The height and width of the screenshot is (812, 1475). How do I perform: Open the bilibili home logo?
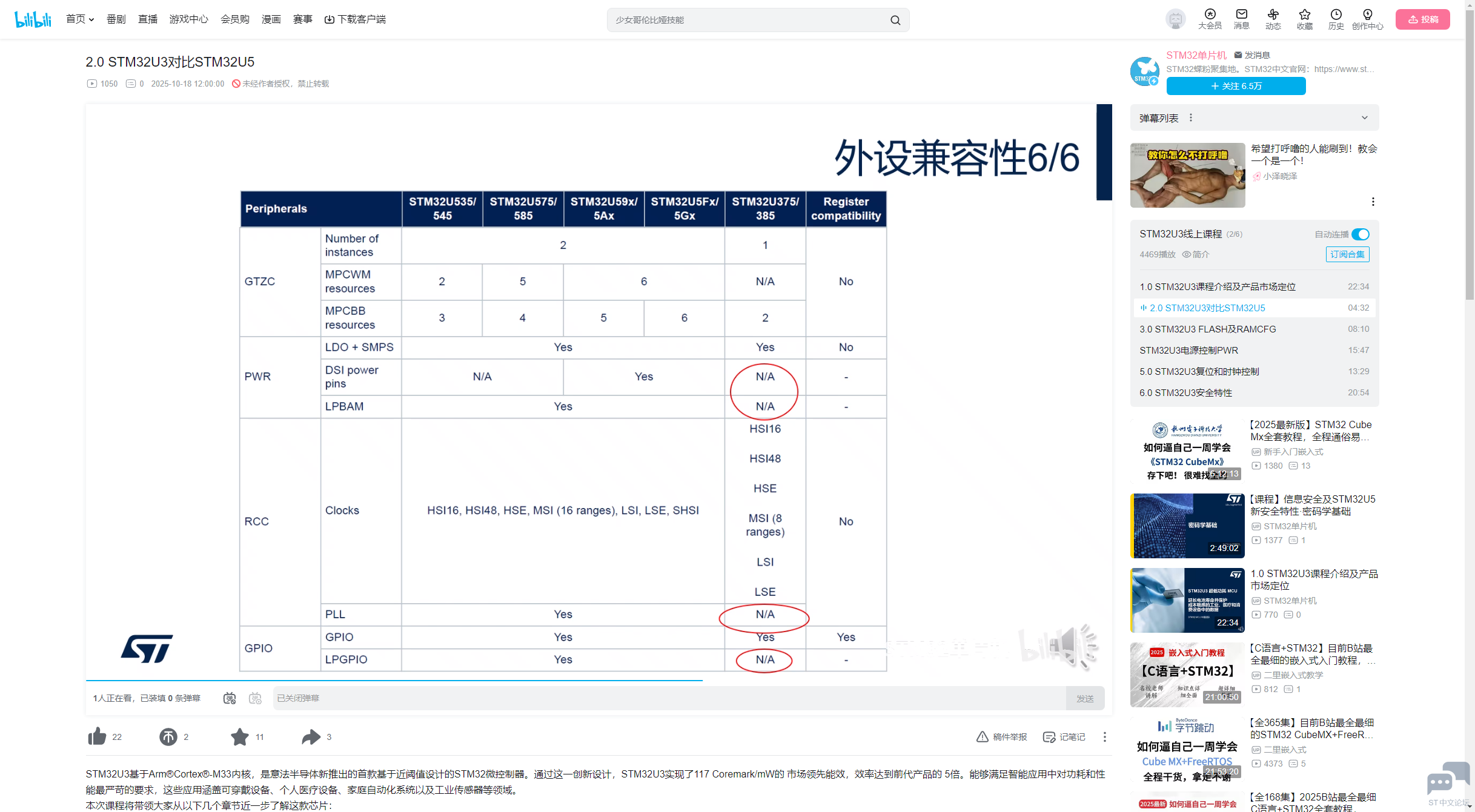(x=33, y=19)
